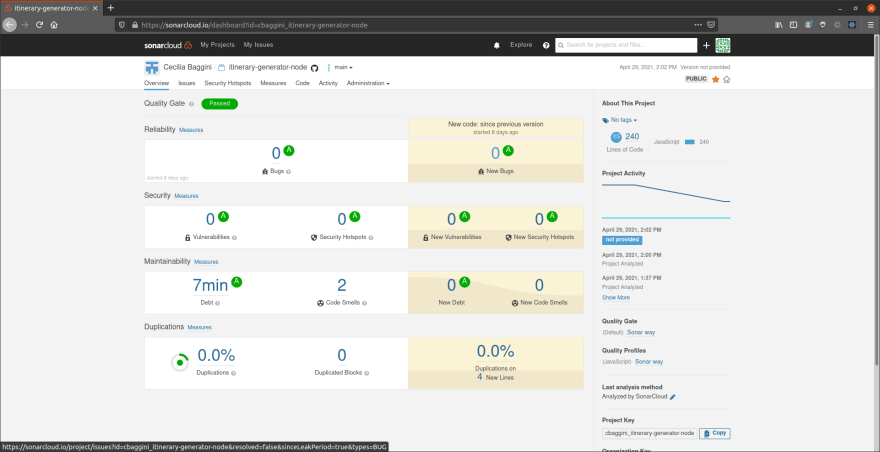Viewport: 880px width, 452px height.
Task: Click the help icon beside Duplicated Blocks
Action: [367, 373]
